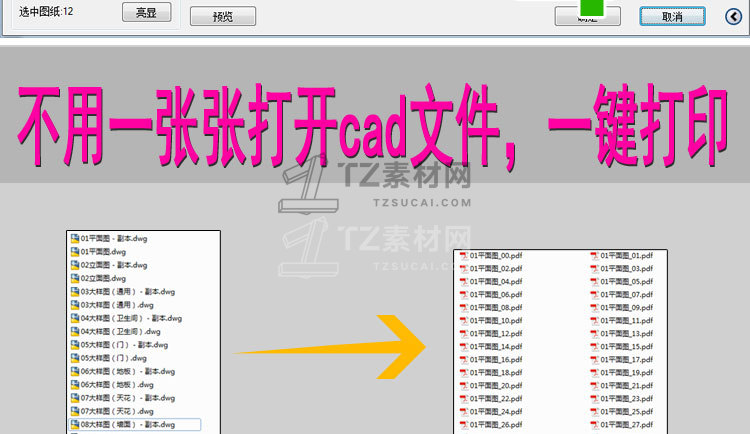Click PDF icon of 01平面图_17.pdf

click(x=594, y=360)
